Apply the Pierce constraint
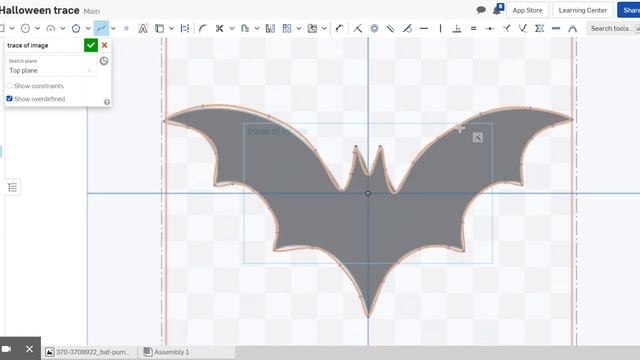Viewport: 640px width, 360px height. click(523, 28)
